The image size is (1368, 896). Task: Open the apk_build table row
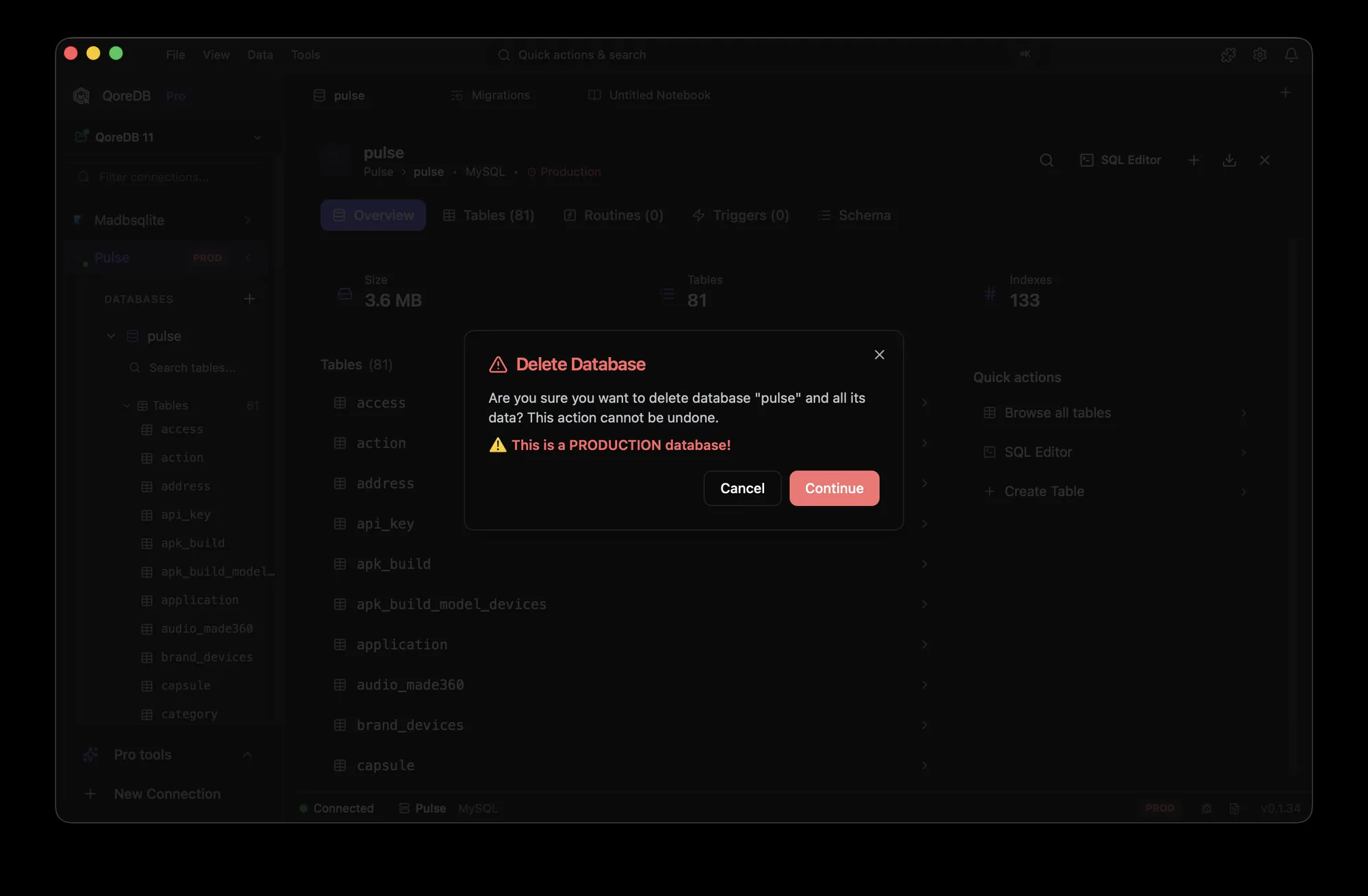click(x=629, y=564)
